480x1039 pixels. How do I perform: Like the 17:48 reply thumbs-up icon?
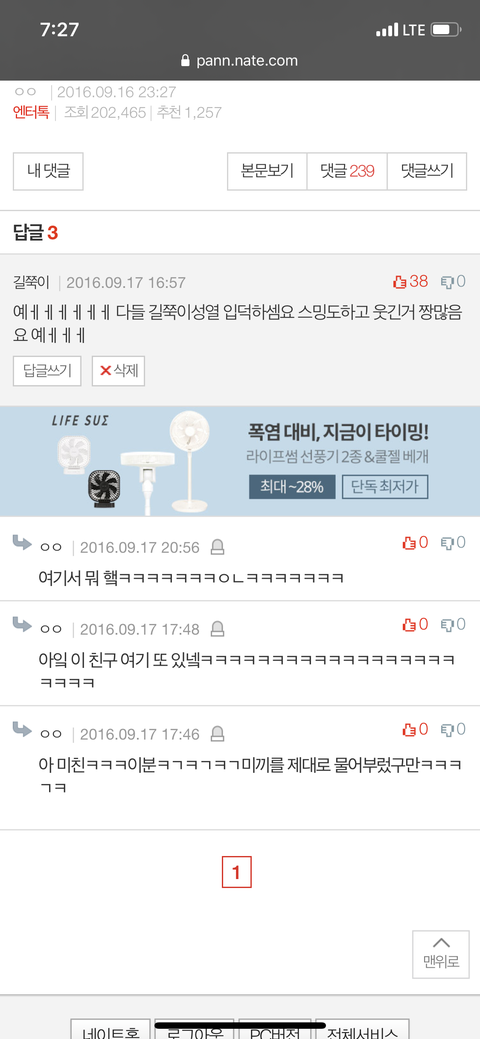tap(415, 624)
